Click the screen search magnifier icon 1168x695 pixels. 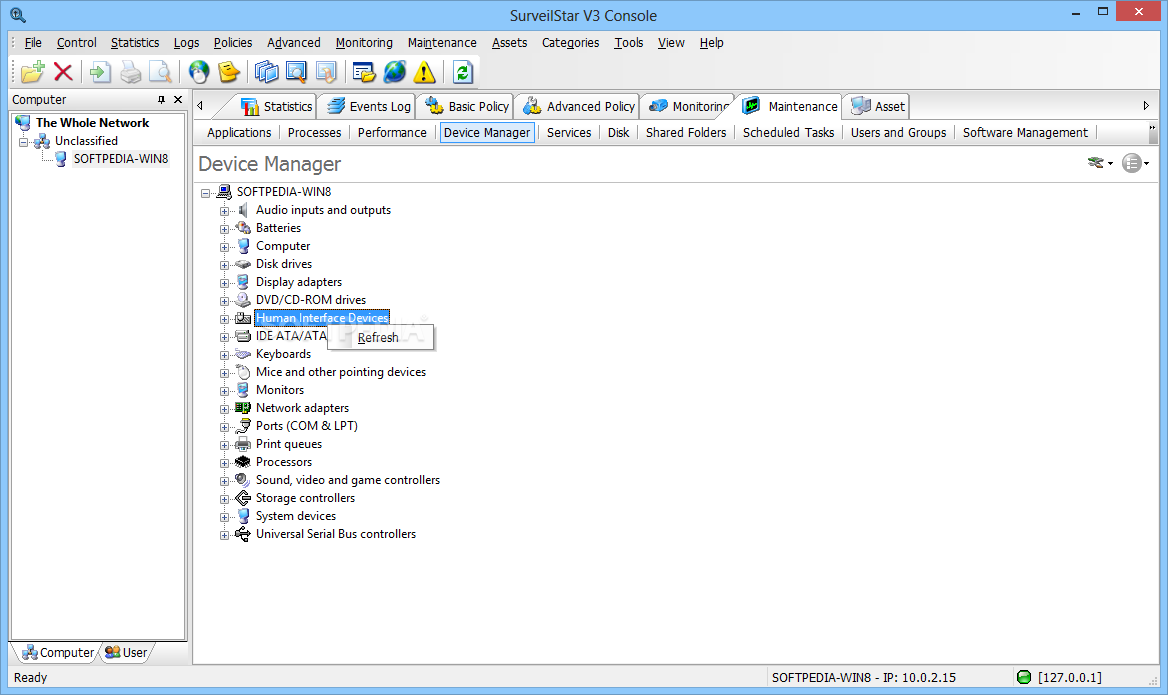pyautogui.click(x=296, y=72)
